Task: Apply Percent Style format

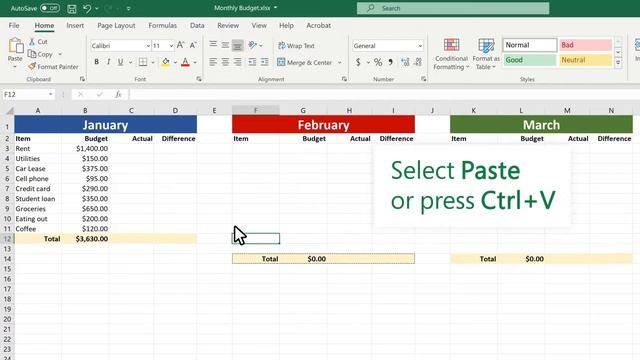Action: 378,62
